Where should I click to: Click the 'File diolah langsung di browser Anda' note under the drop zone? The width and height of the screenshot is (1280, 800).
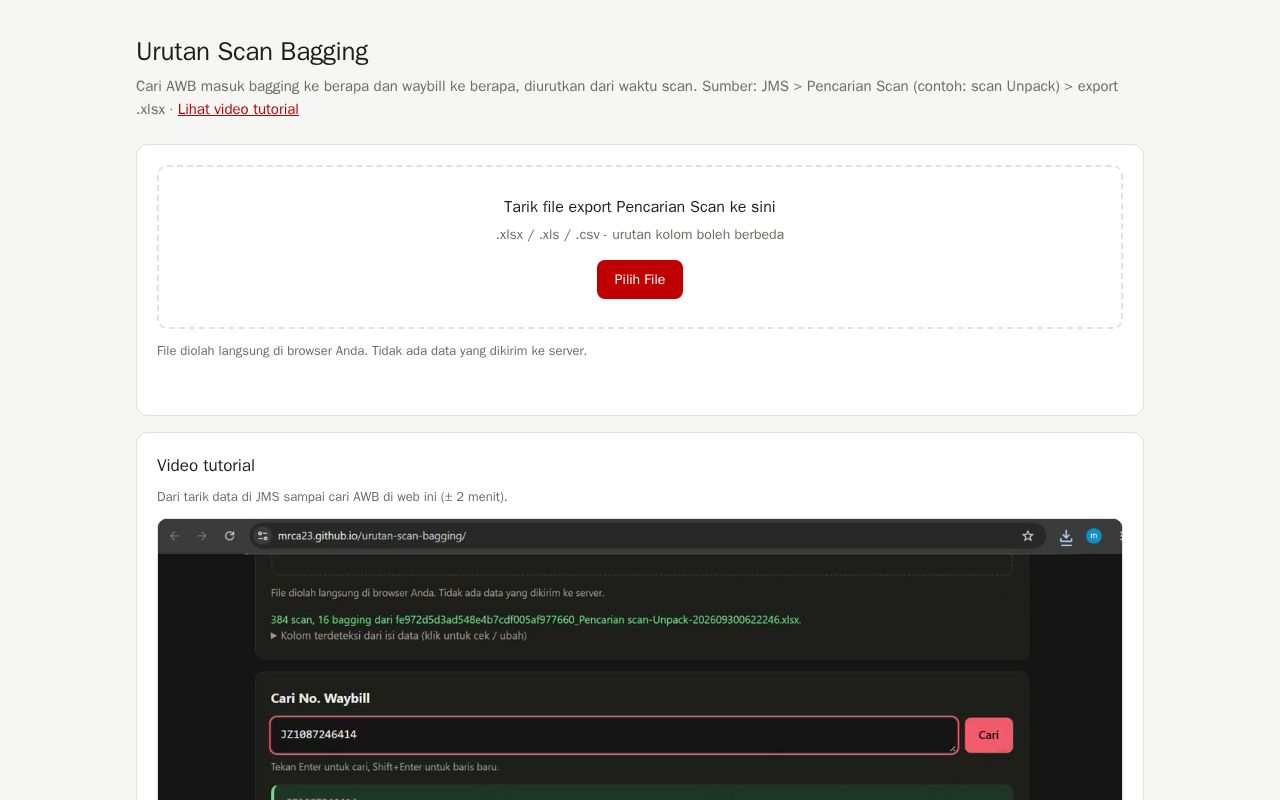click(372, 351)
